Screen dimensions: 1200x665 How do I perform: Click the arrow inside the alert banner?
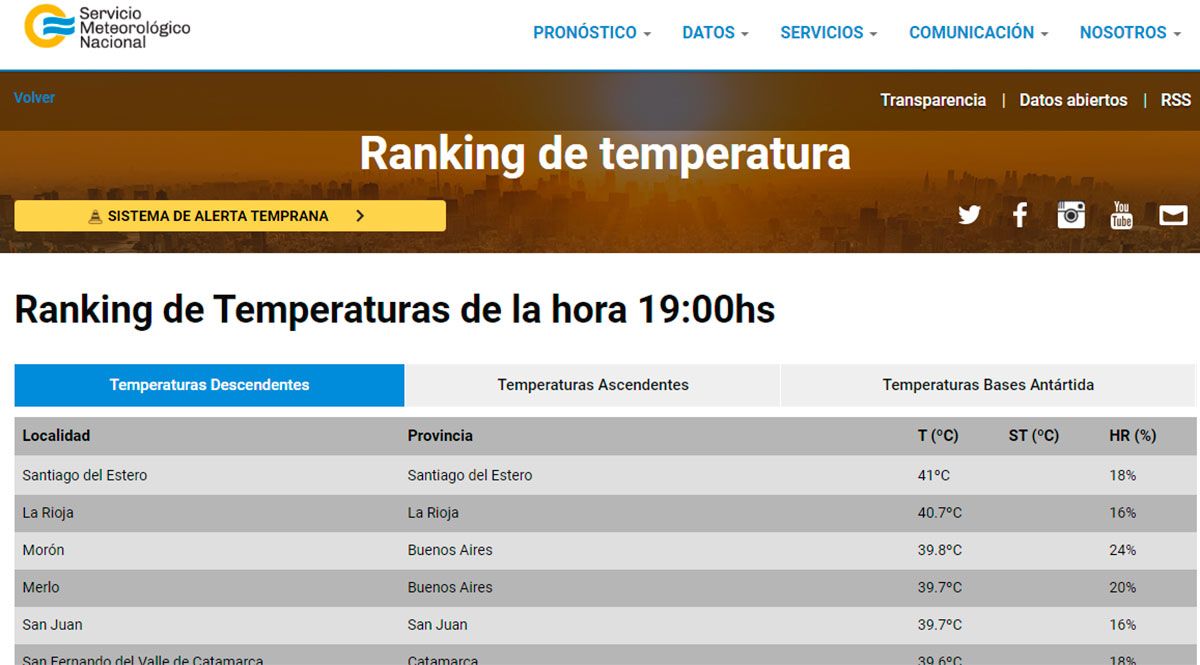point(362,215)
